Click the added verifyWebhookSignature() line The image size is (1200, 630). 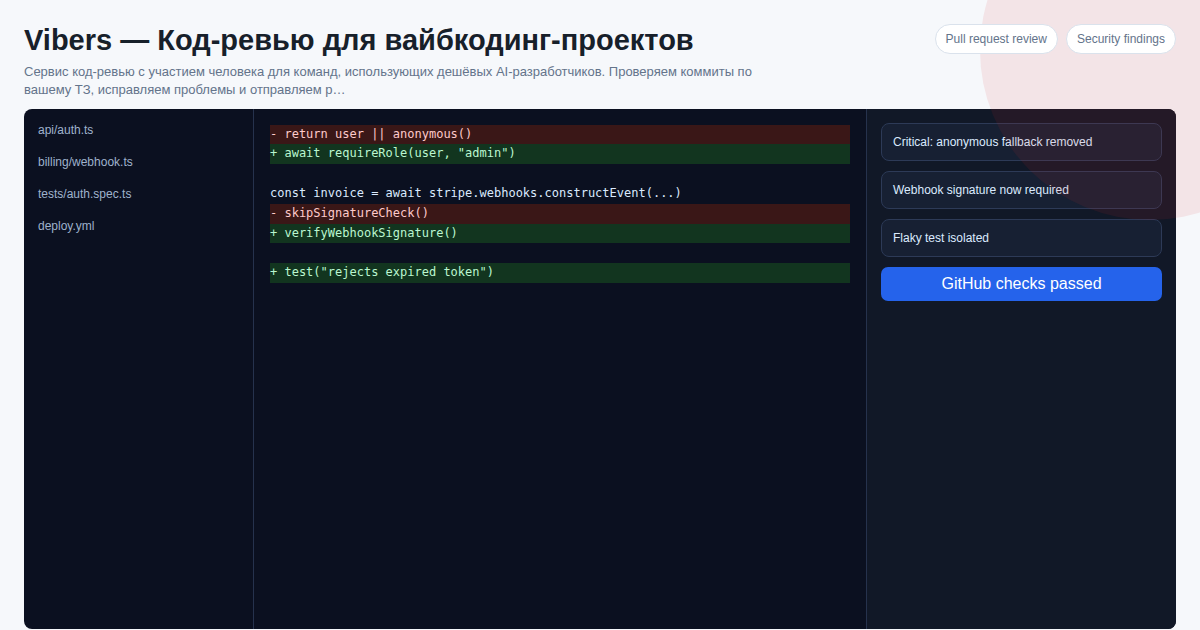pyautogui.click(x=560, y=233)
